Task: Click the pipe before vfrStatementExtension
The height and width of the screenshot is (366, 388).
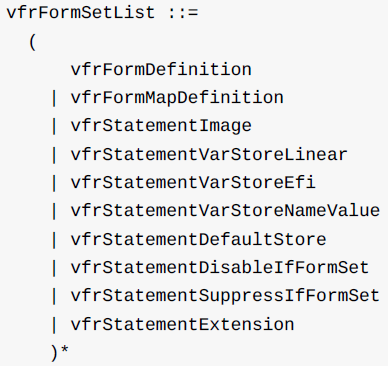Action: (x=54, y=325)
